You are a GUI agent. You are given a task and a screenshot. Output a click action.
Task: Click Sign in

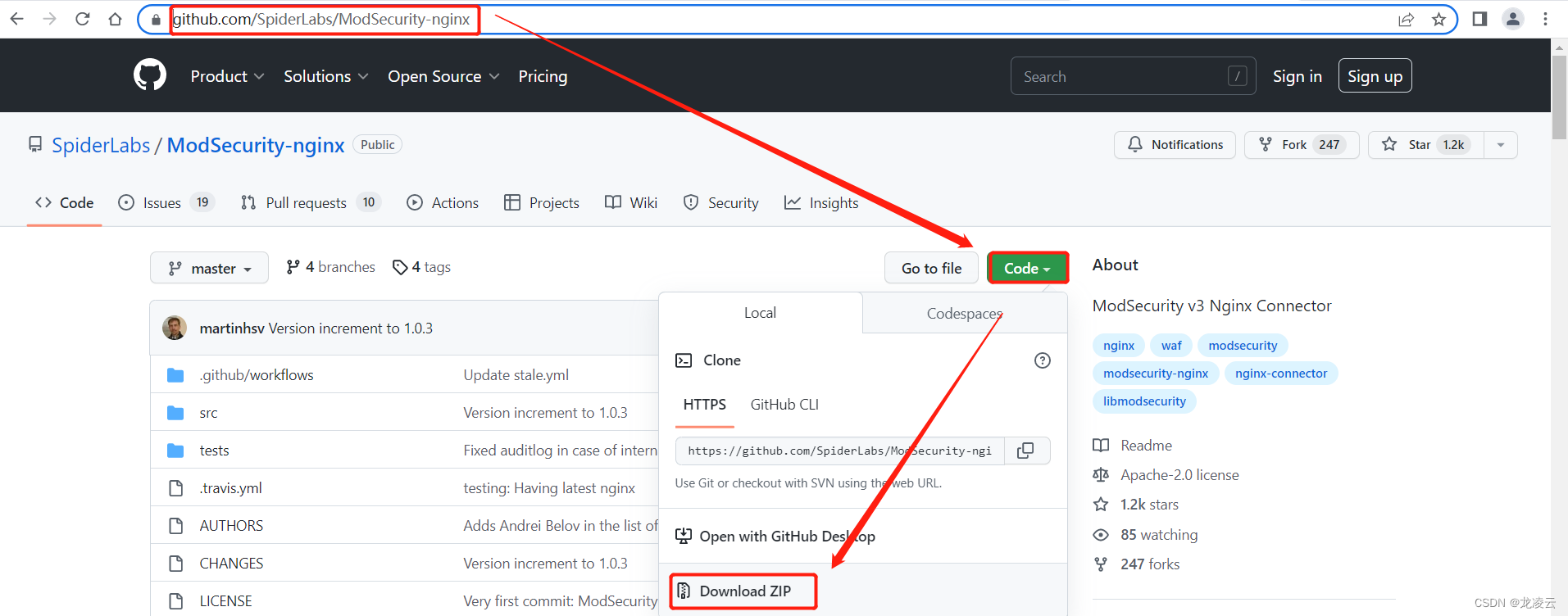1297,76
